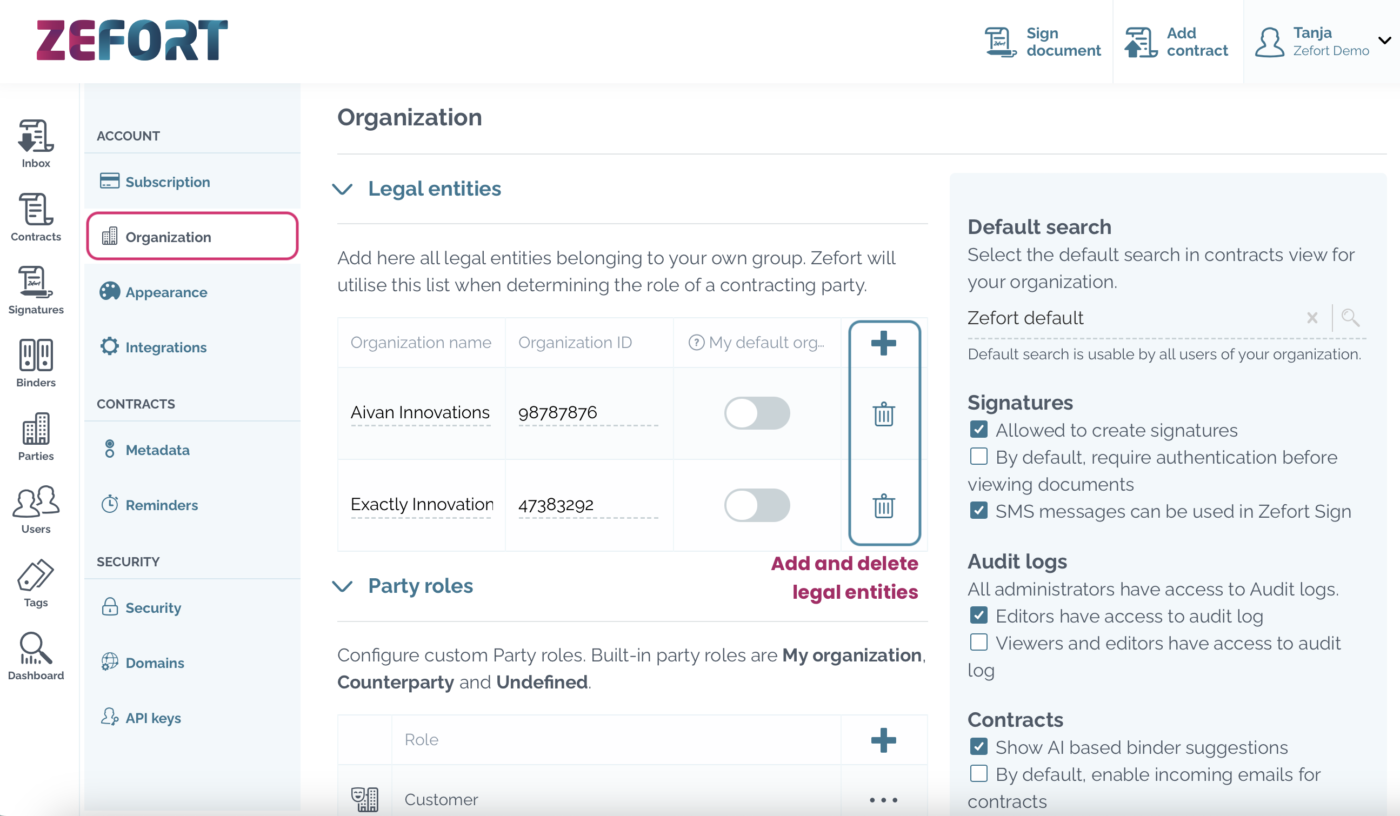The width and height of the screenshot is (1400, 816).
Task: Add a new legal entity with plus button
Action: (883, 343)
